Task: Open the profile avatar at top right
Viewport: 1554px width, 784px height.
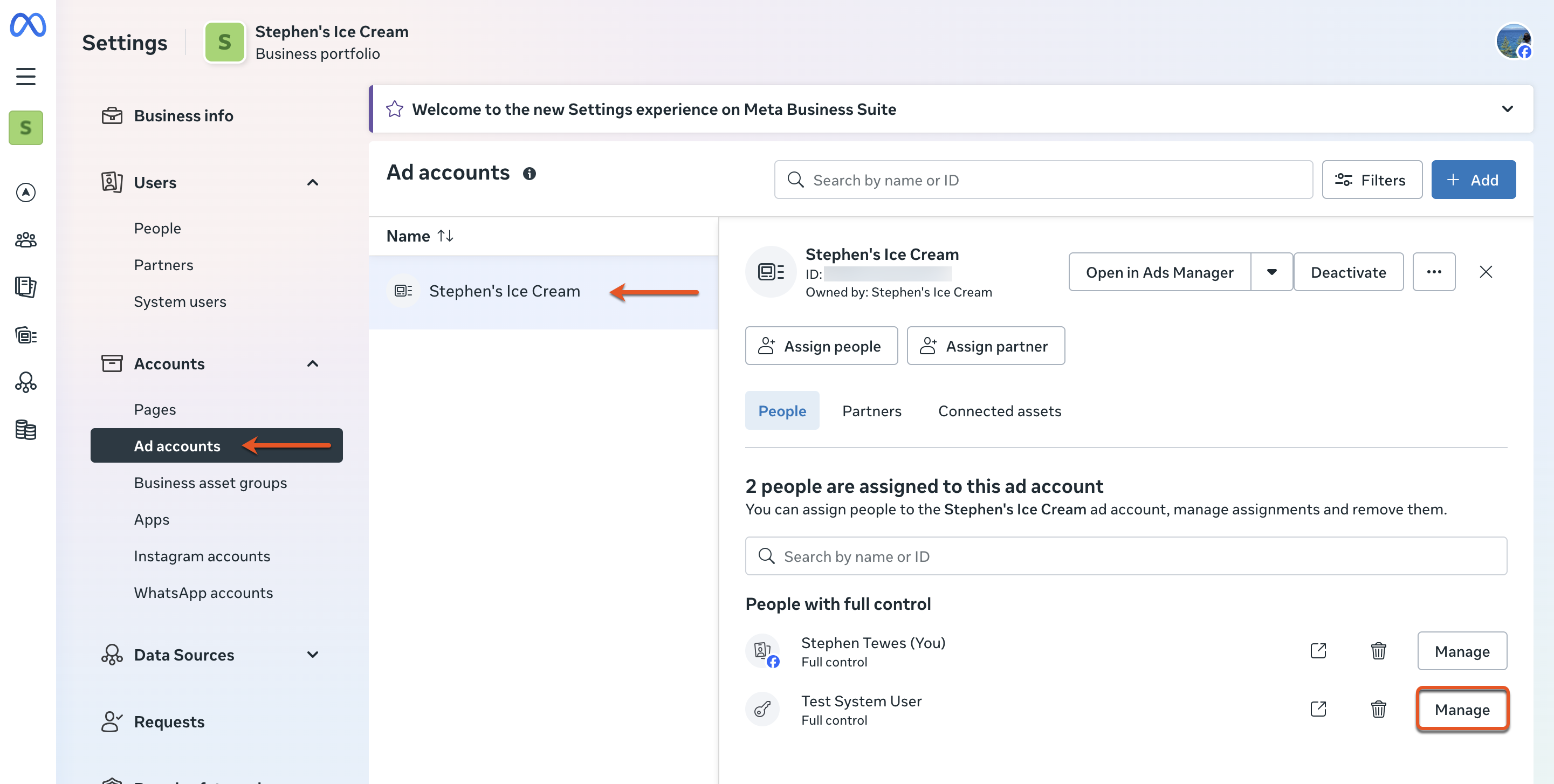Action: point(1513,41)
